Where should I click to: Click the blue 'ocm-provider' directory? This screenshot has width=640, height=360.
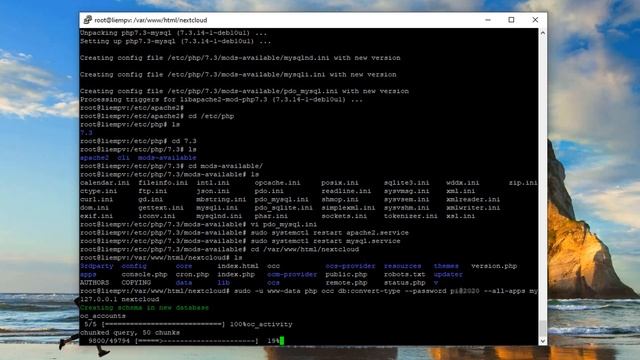click(x=292, y=274)
